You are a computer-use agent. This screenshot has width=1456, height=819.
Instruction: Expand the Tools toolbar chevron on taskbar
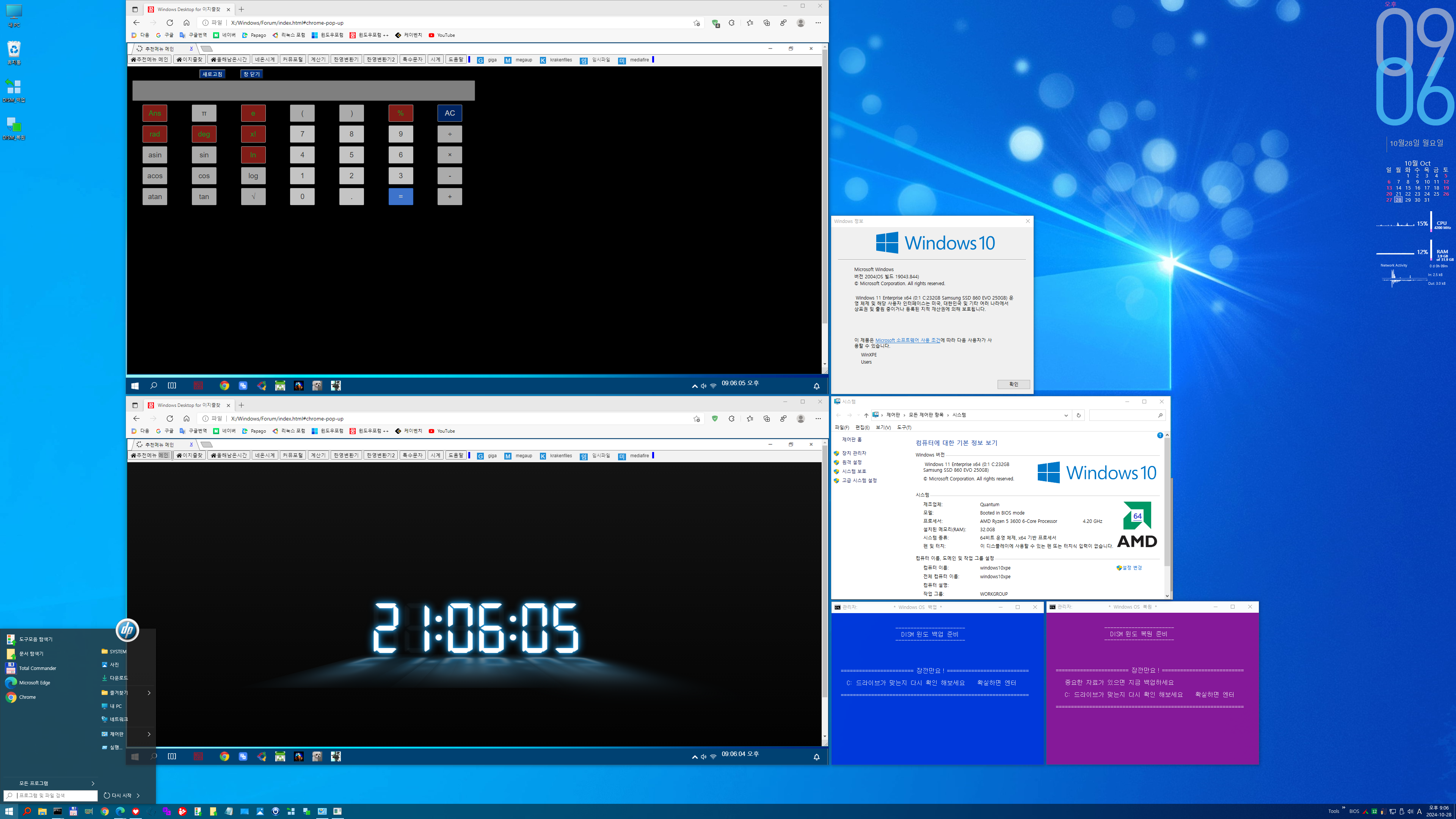(x=1343, y=808)
